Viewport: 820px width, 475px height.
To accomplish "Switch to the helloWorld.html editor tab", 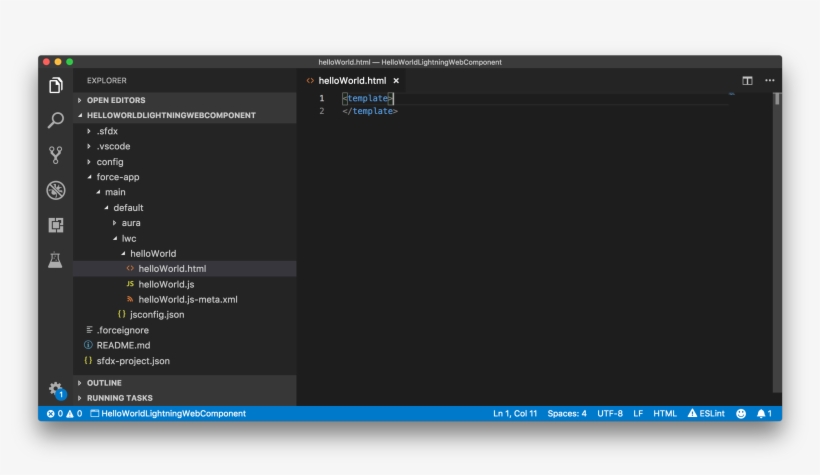I will pyautogui.click(x=352, y=81).
